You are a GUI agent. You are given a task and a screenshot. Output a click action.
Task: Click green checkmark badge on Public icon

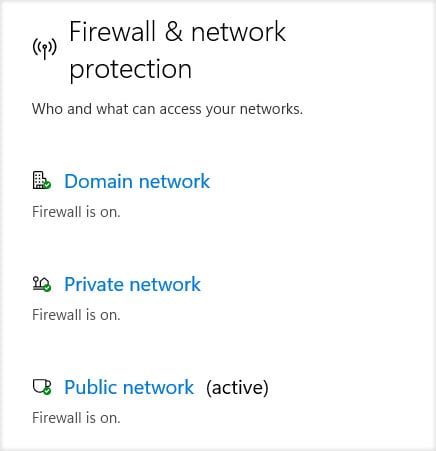coord(47,391)
